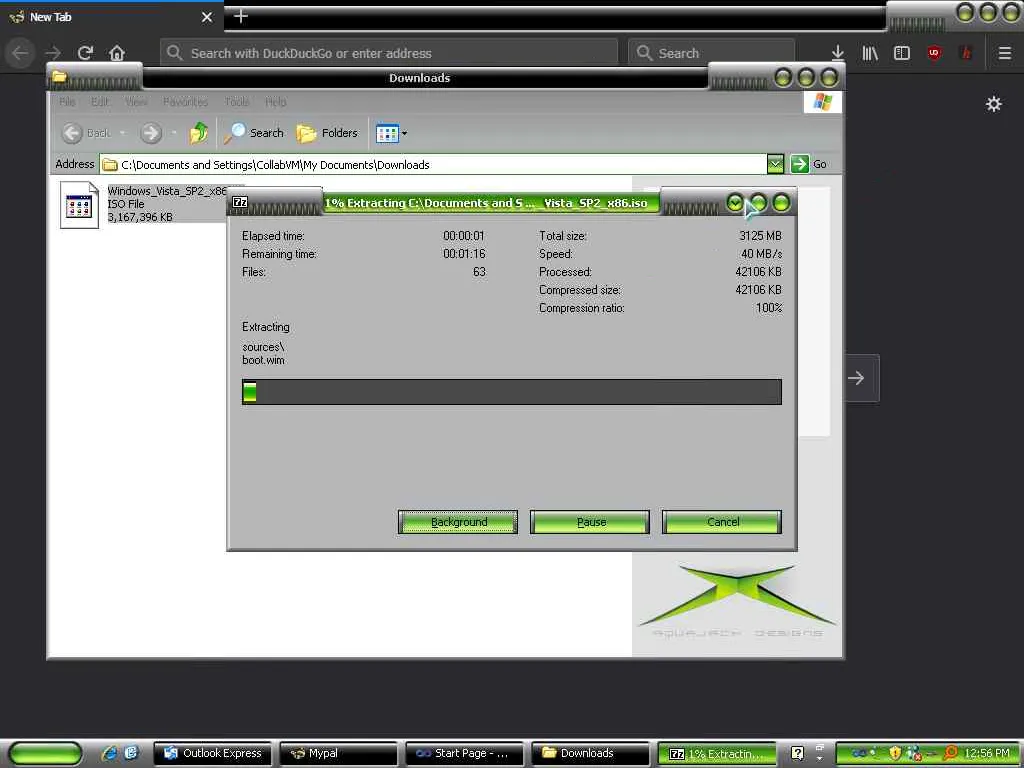Viewport: 1024px width, 768px height.
Task: Open new tab customization gear
Action: (994, 104)
